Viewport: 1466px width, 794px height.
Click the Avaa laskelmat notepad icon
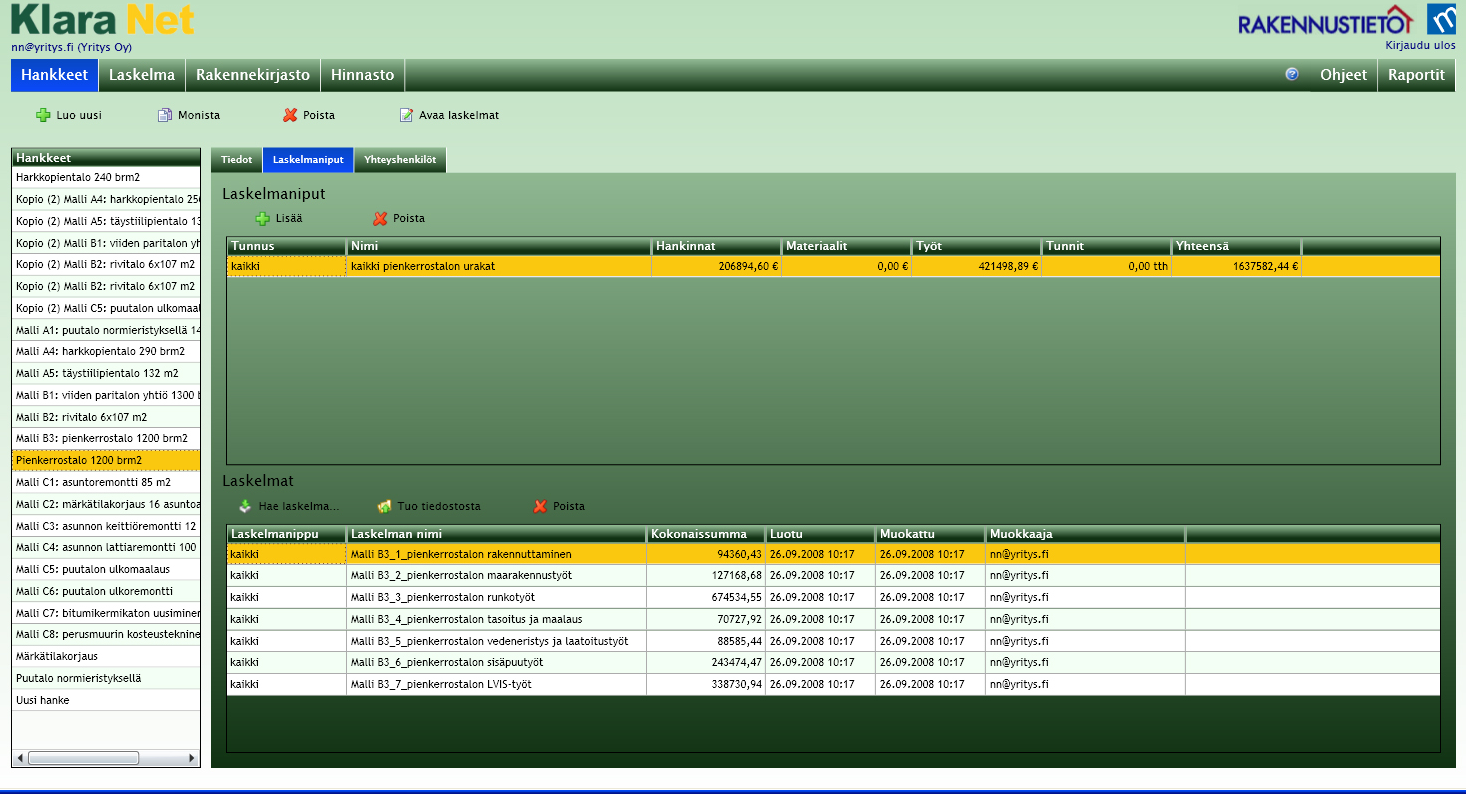point(406,115)
